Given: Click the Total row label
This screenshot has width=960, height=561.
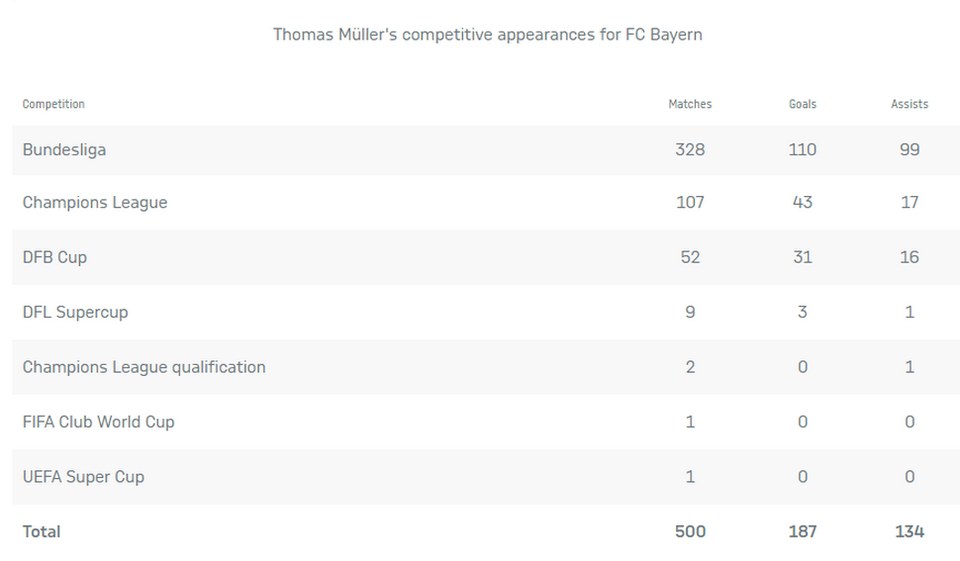Looking at the screenshot, I should point(41,532).
